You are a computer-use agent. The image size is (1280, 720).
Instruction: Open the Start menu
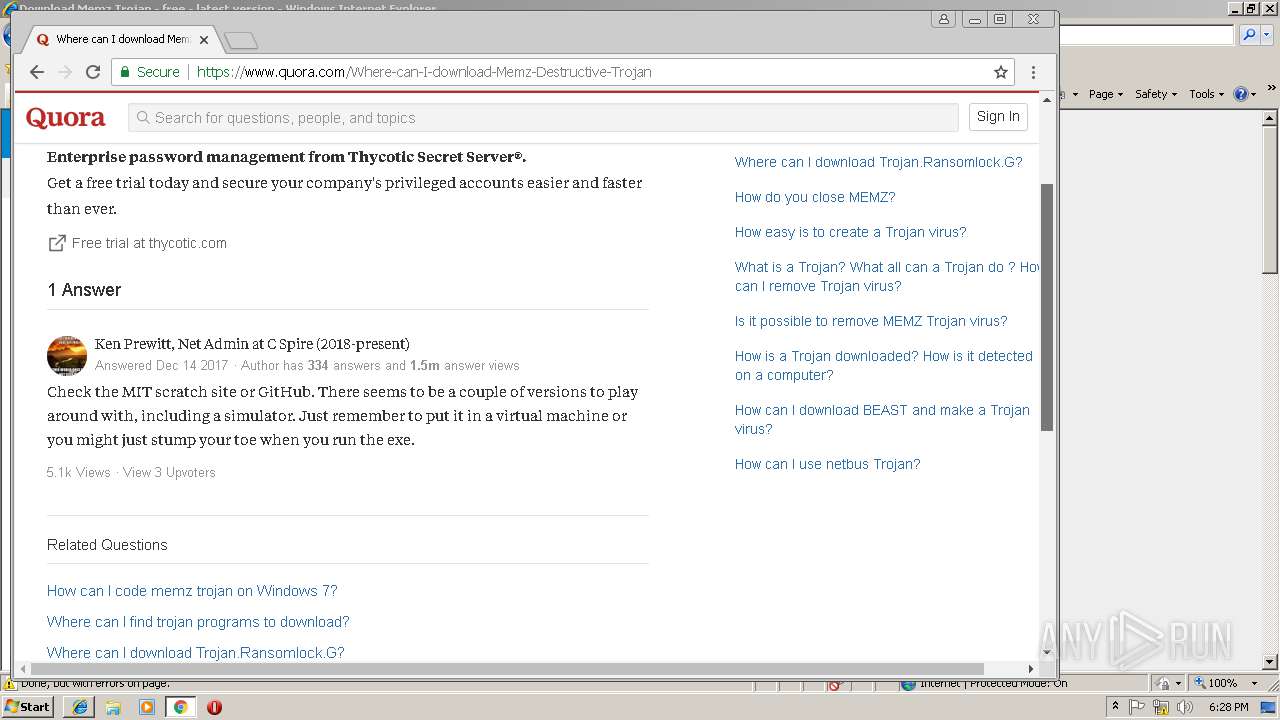point(28,707)
